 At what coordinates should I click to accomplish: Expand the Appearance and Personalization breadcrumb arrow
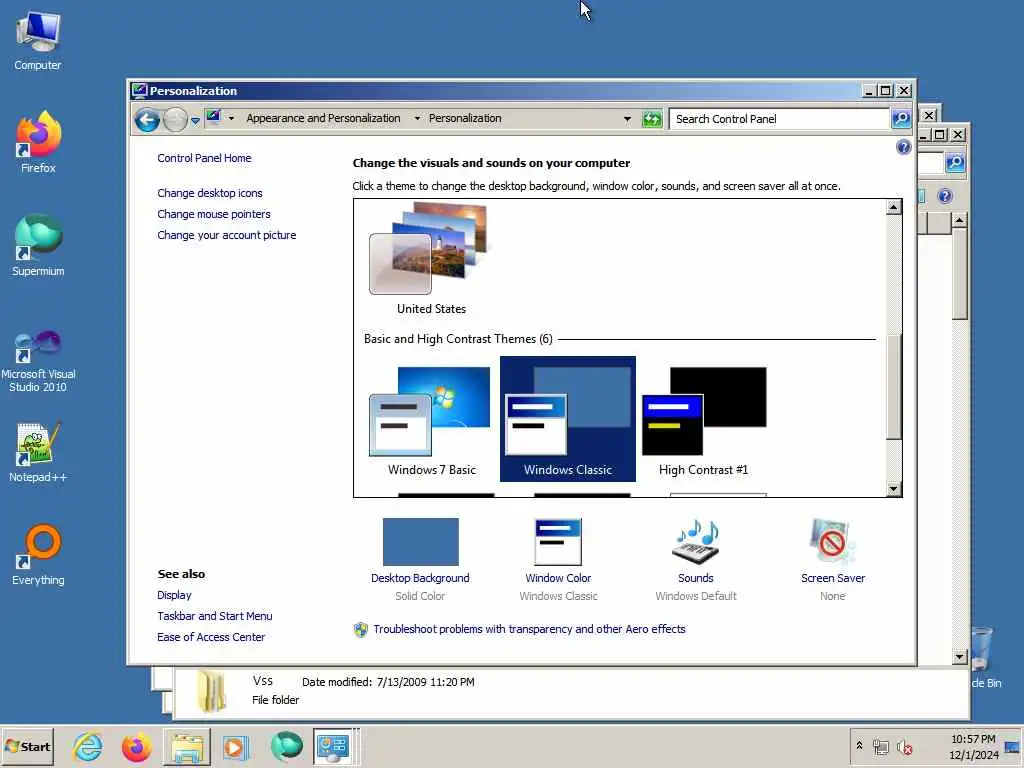417,118
